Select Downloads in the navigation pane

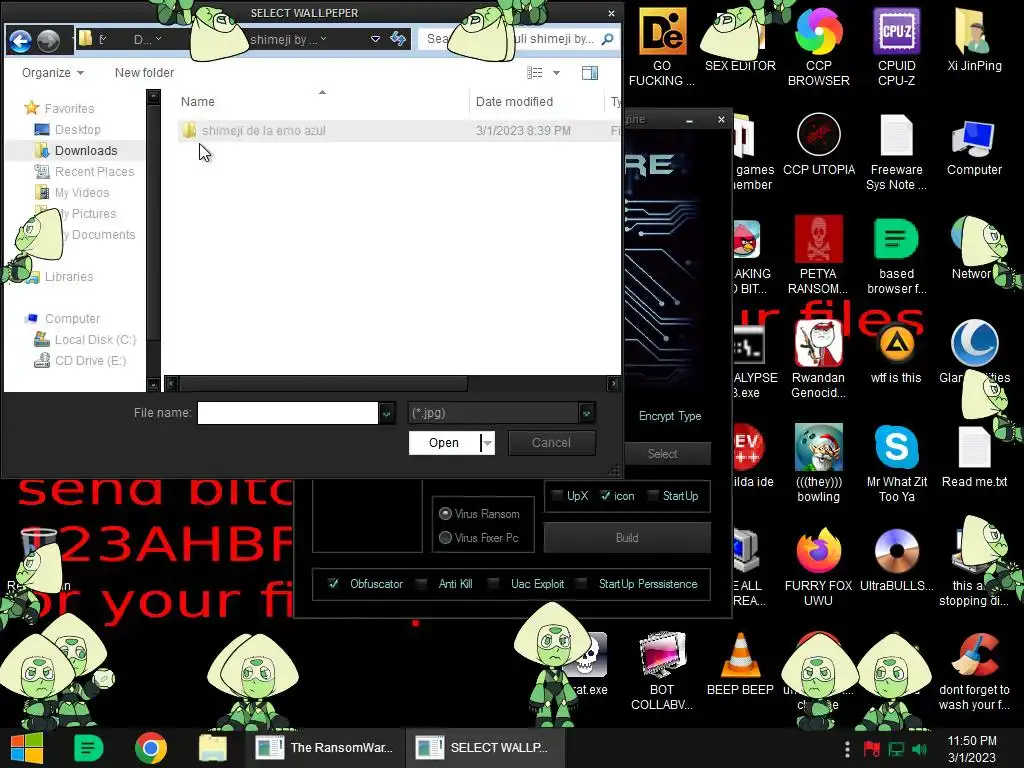pyautogui.click(x=86, y=150)
